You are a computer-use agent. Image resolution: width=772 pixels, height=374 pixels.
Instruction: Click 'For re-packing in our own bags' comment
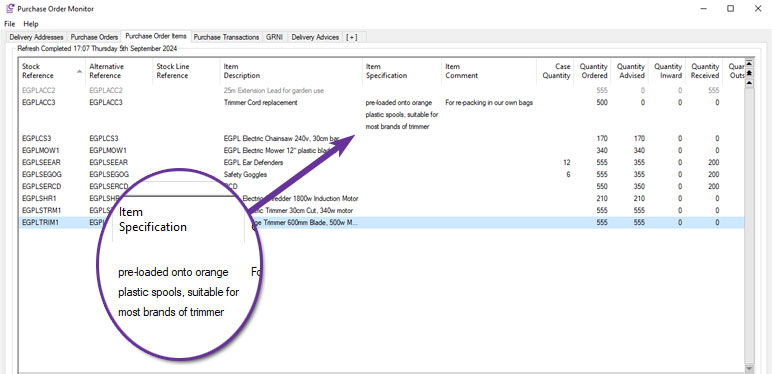click(x=489, y=103)
